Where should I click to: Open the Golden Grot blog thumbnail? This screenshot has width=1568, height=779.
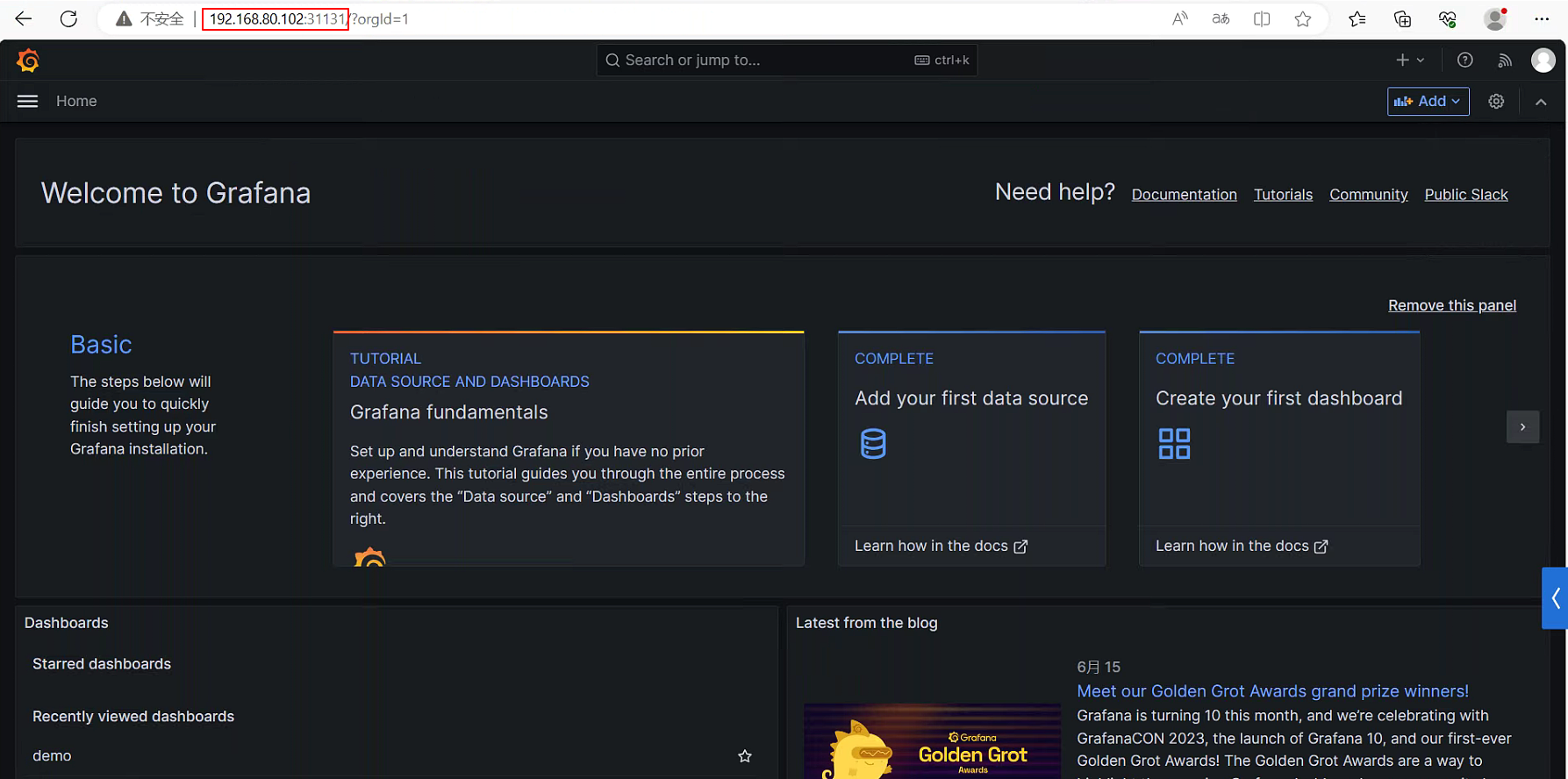[932, 741]
